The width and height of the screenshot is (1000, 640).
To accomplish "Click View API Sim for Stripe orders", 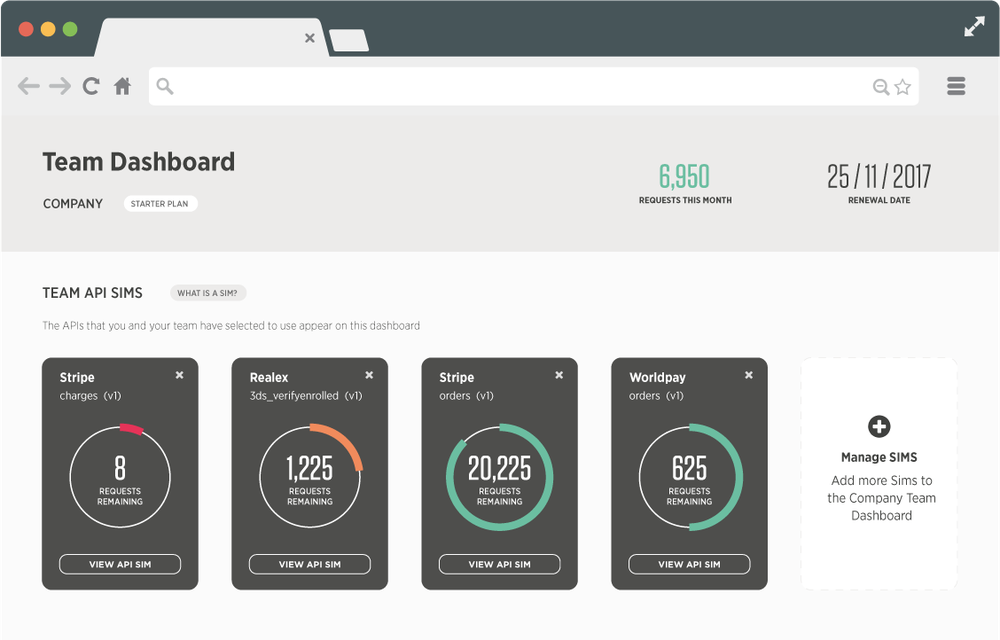I will coord(499,564).
